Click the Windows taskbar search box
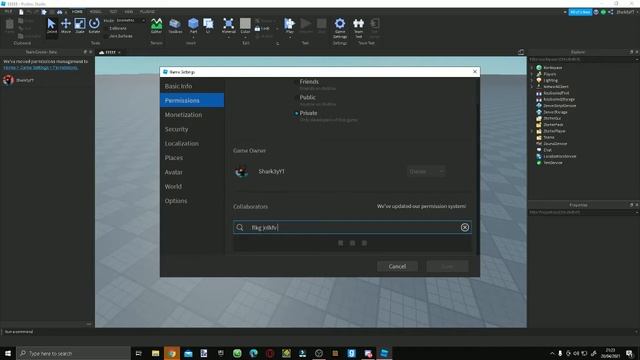640x360 pixels. point(74,353)
